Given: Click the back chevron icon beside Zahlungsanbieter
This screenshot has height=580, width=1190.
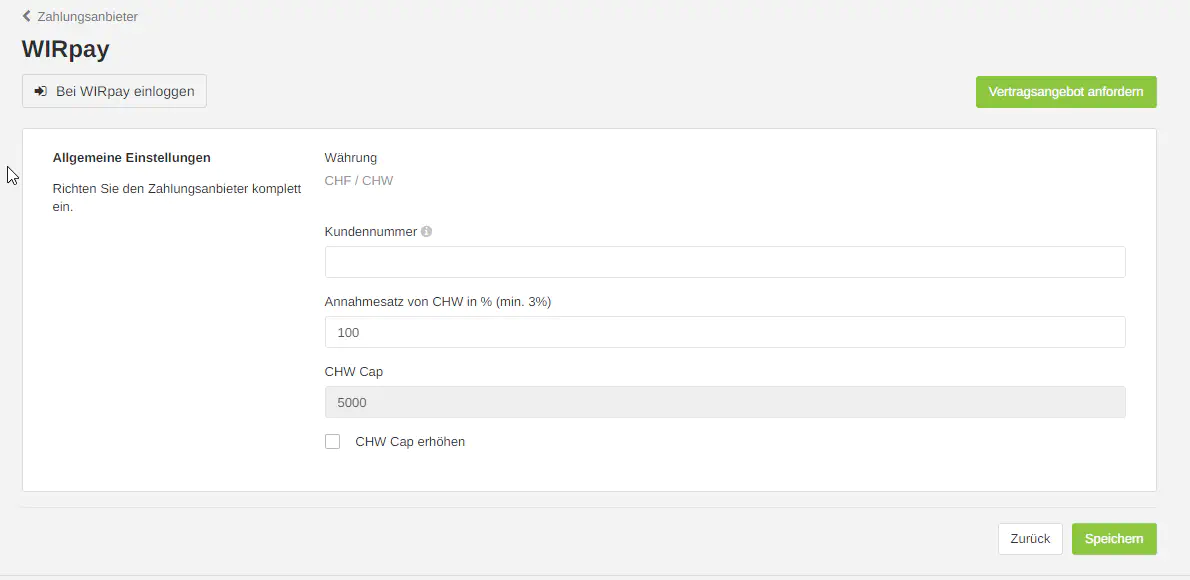Looking at the screenshot, I should coord(27,16).
